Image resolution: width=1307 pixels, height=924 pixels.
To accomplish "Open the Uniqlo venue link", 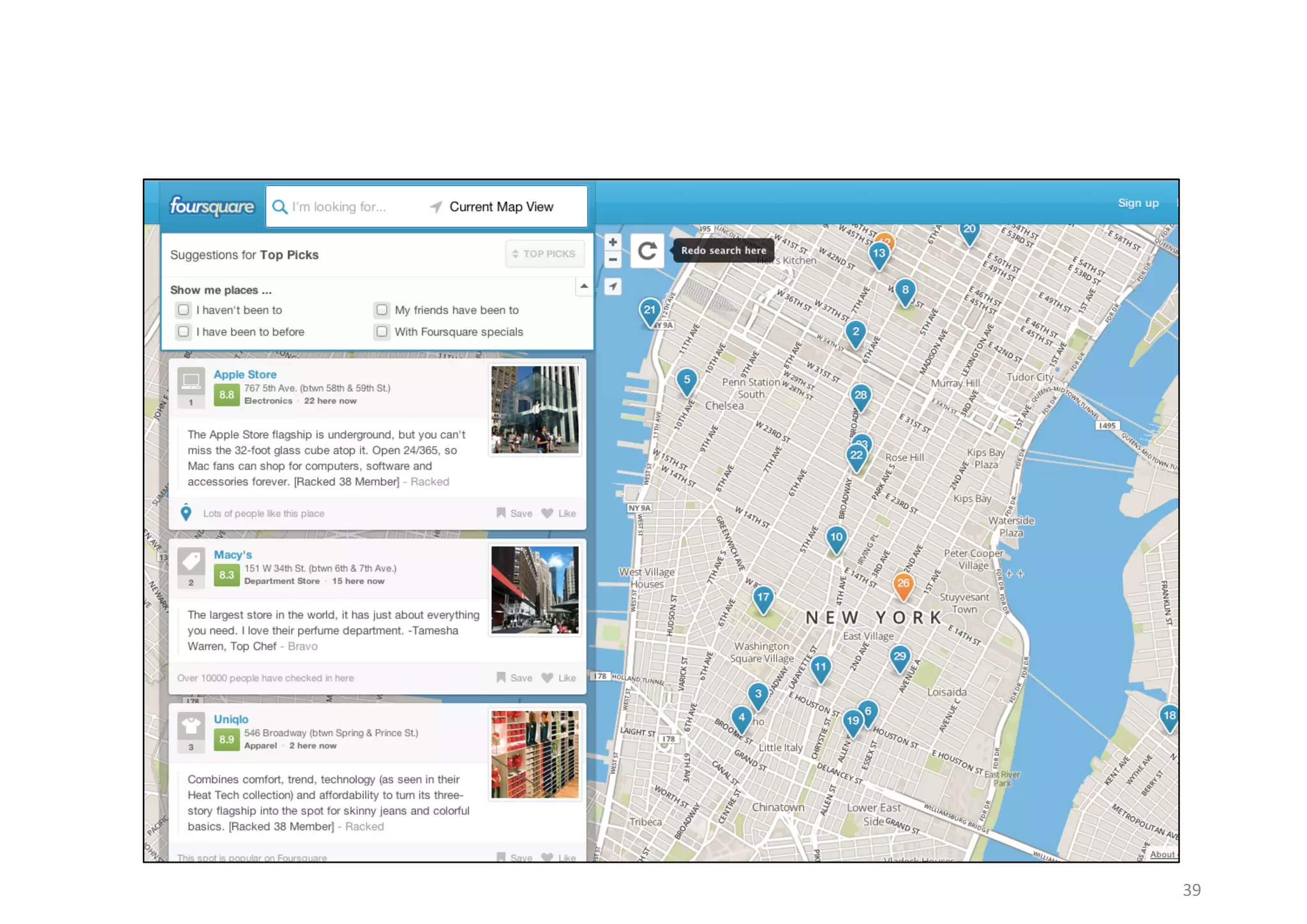I will pos(231,719).
